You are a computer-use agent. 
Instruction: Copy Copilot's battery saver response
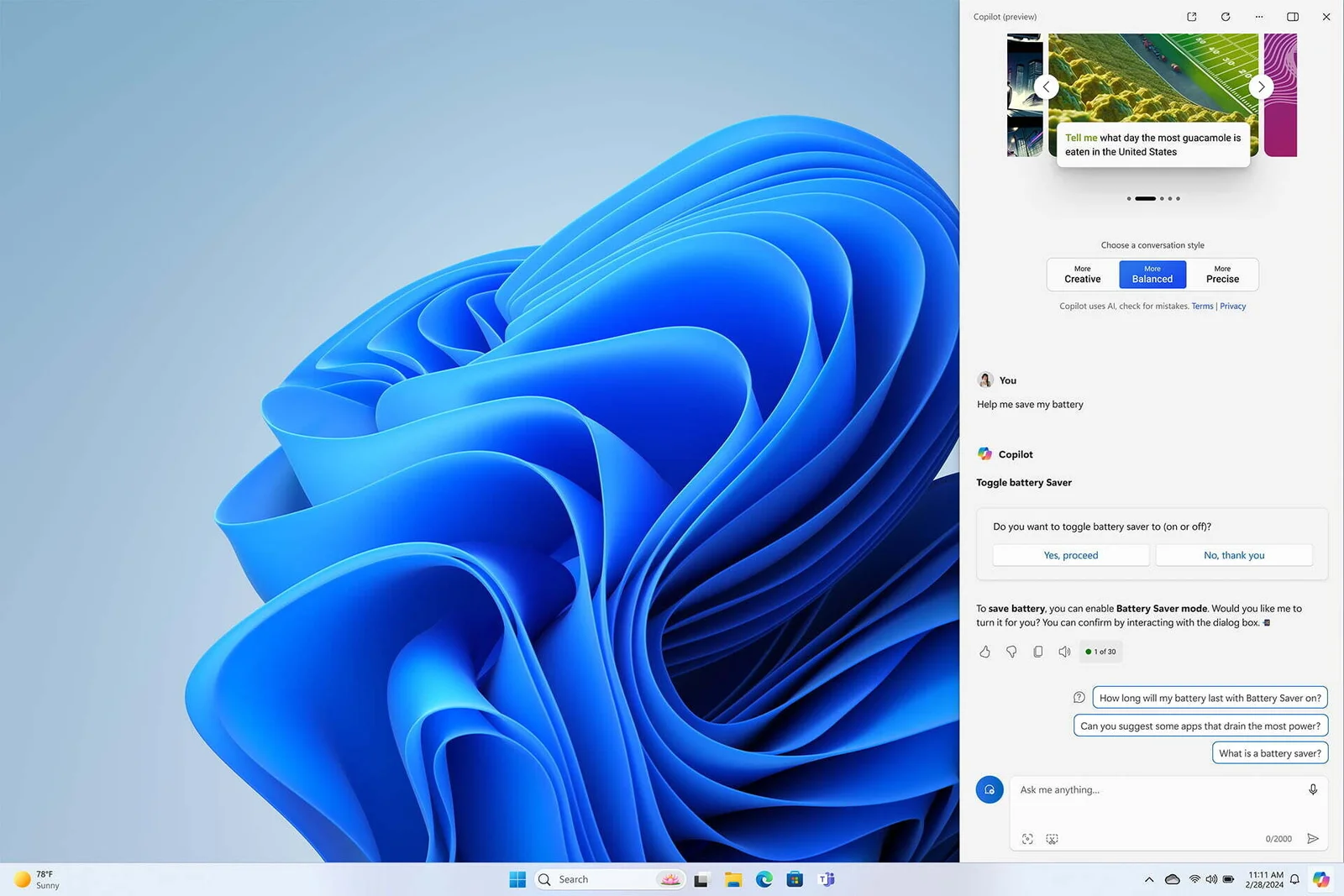[x=1038, y=652]
